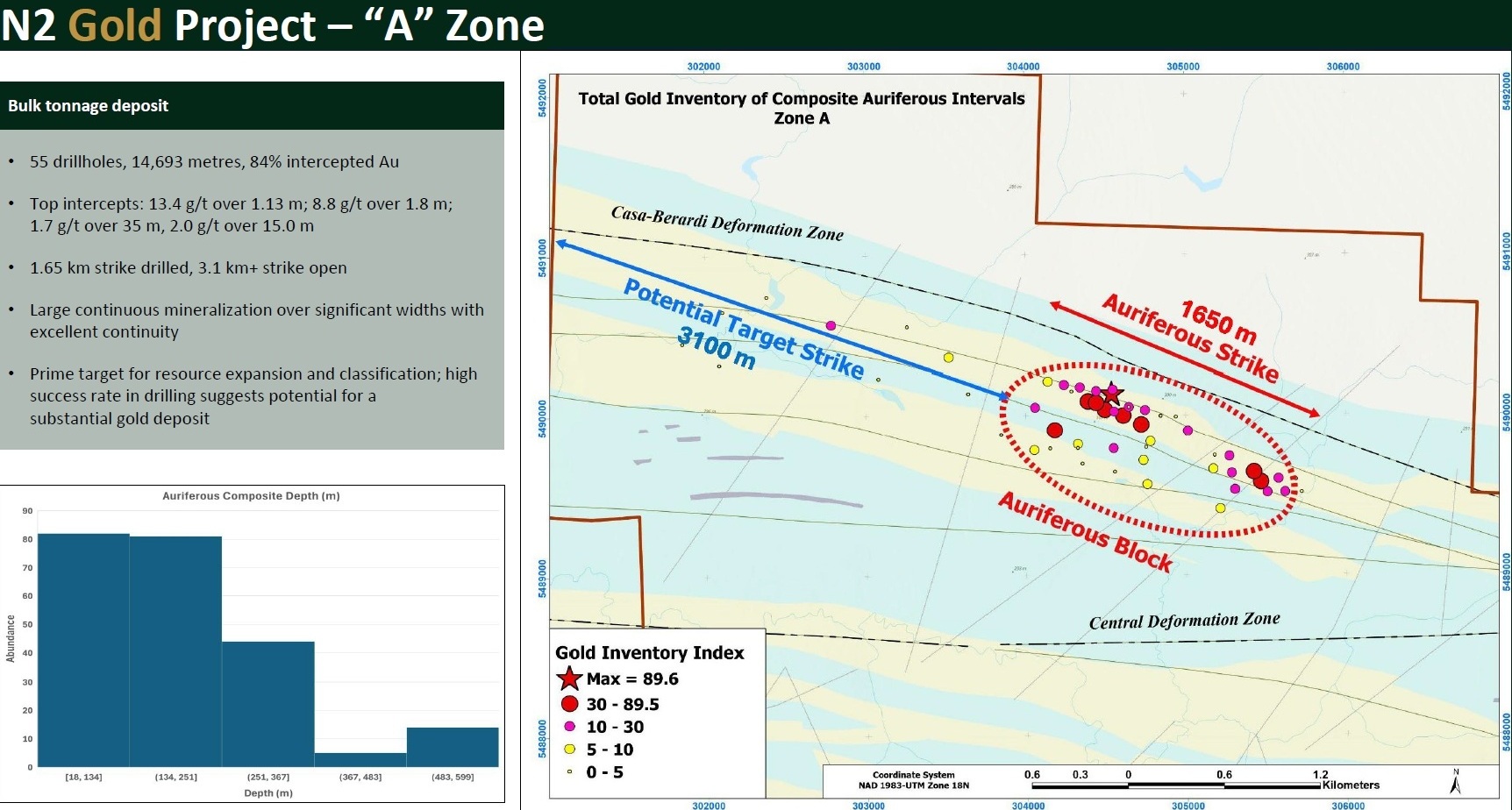Click the Casa-Berardi Deformation Zone label
Screen dimensions: 1512x810
(727, 224)
